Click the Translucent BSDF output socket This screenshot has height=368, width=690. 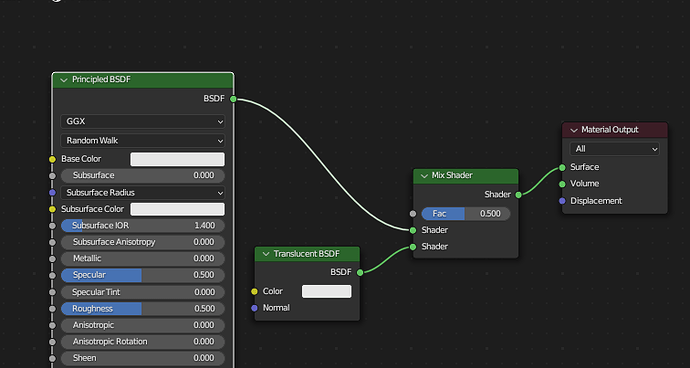coord(360,272)
